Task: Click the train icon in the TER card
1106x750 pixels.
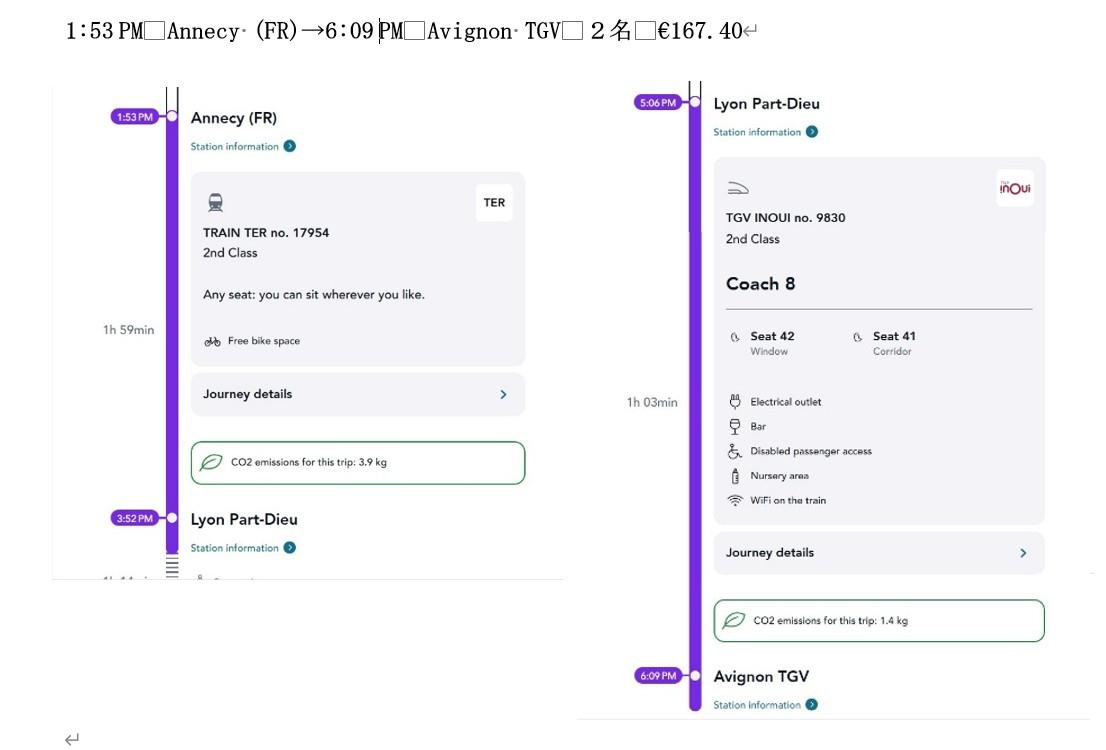Action: (215, 203)
